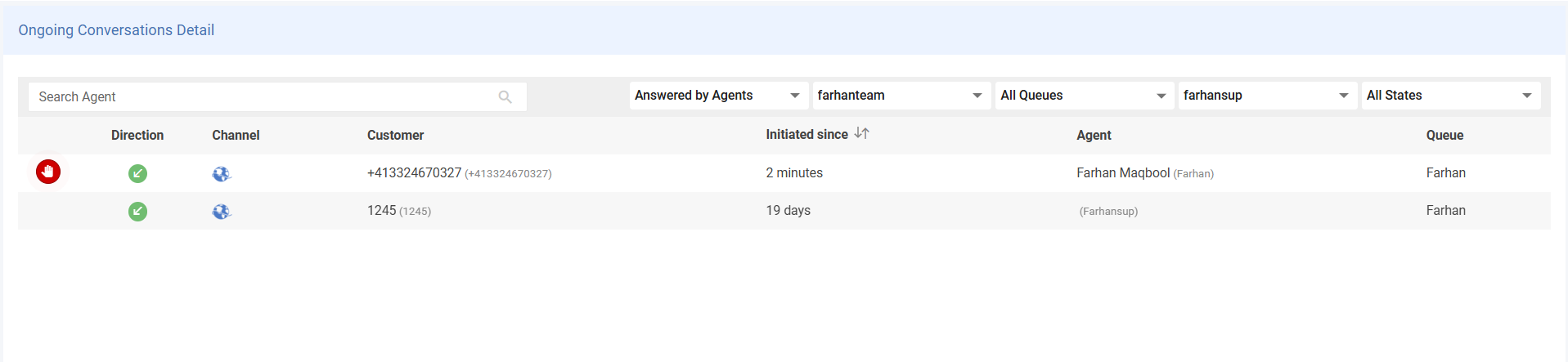
Task: Open the All Queues filter
Action: click(1083, 96)
